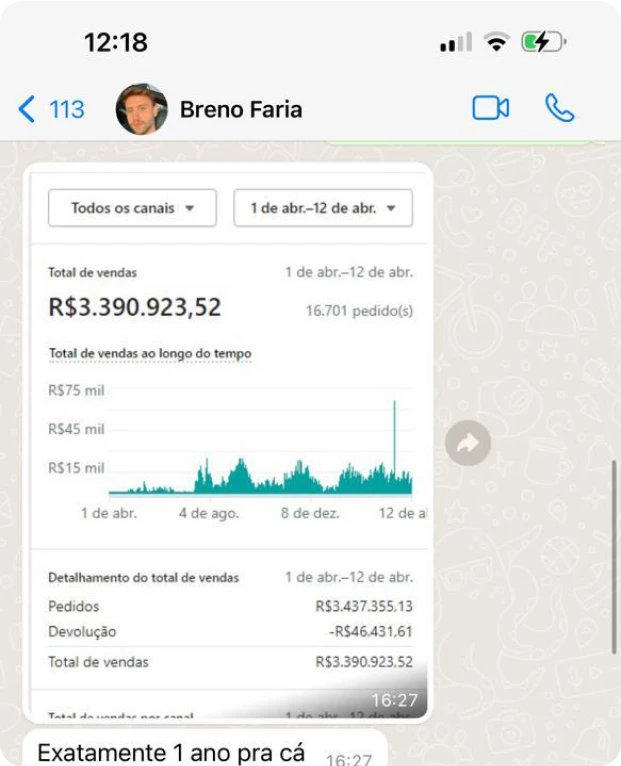The height and width of the screenshot is (766, 621).
Task: Tap the sales spike on the chart
Action: pyautogui.click(x=395, y=420)
